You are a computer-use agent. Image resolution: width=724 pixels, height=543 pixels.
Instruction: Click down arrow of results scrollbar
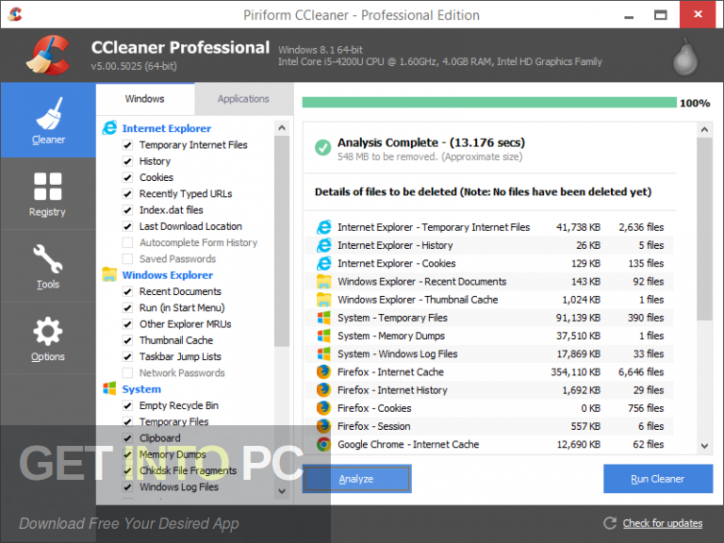[704, 446]
